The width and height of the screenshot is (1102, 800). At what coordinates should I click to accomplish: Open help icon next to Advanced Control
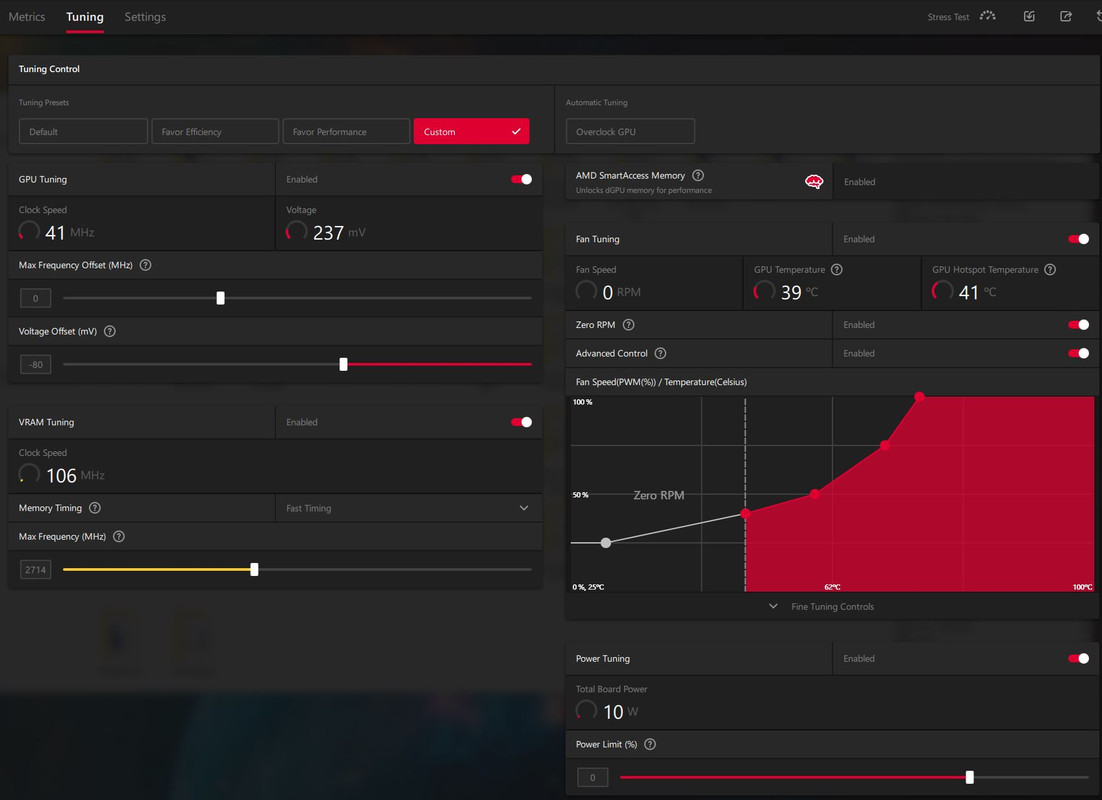(x=661, y=353)
